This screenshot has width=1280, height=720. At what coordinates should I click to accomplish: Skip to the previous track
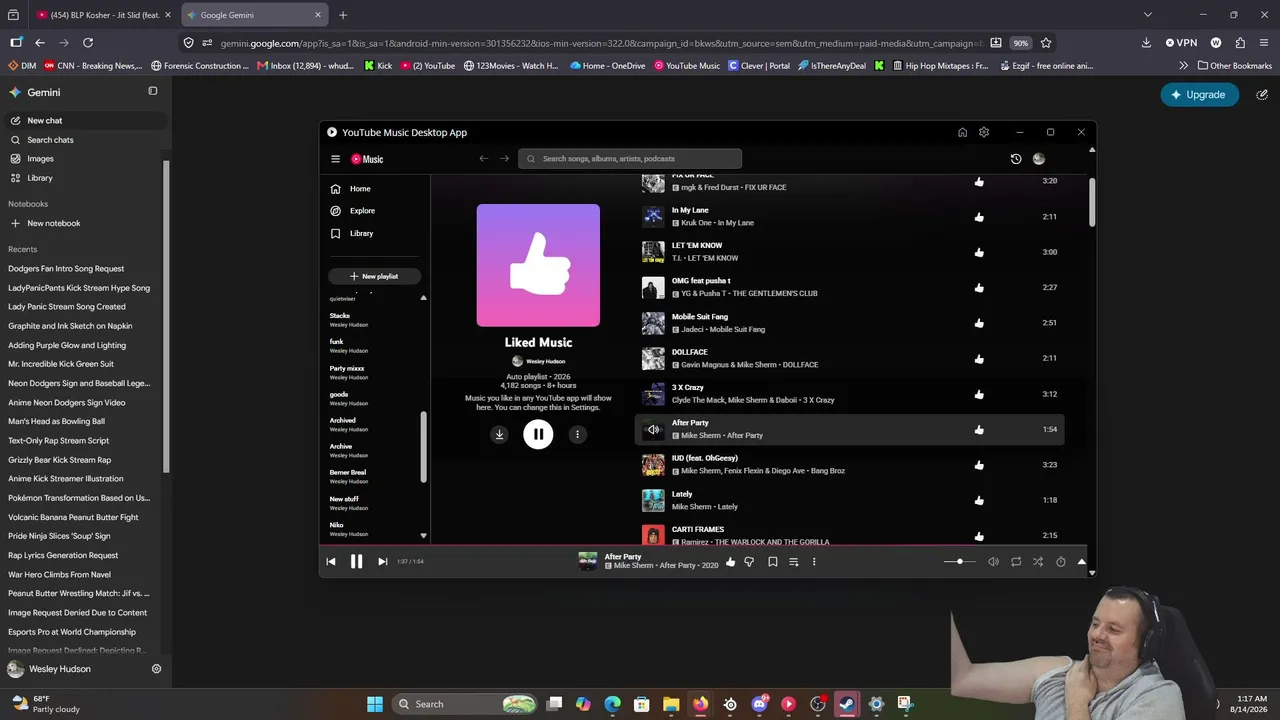click(331, 562)
